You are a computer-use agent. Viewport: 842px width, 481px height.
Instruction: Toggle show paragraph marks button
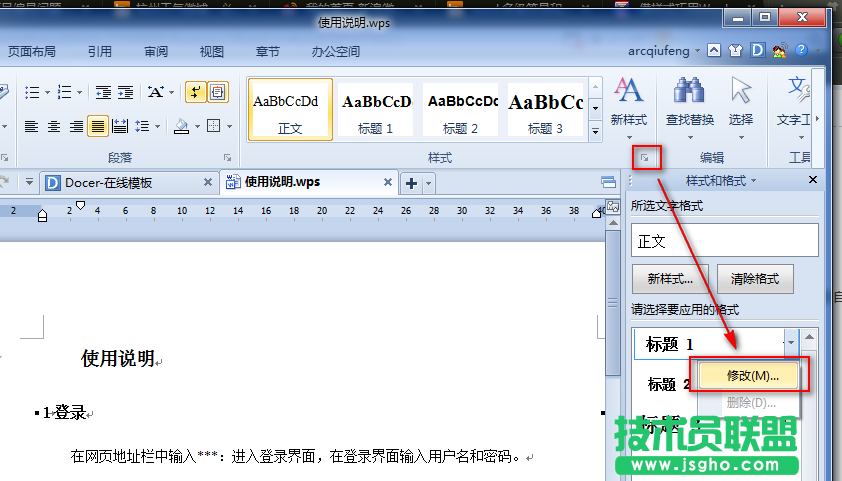tap(195, 92)
